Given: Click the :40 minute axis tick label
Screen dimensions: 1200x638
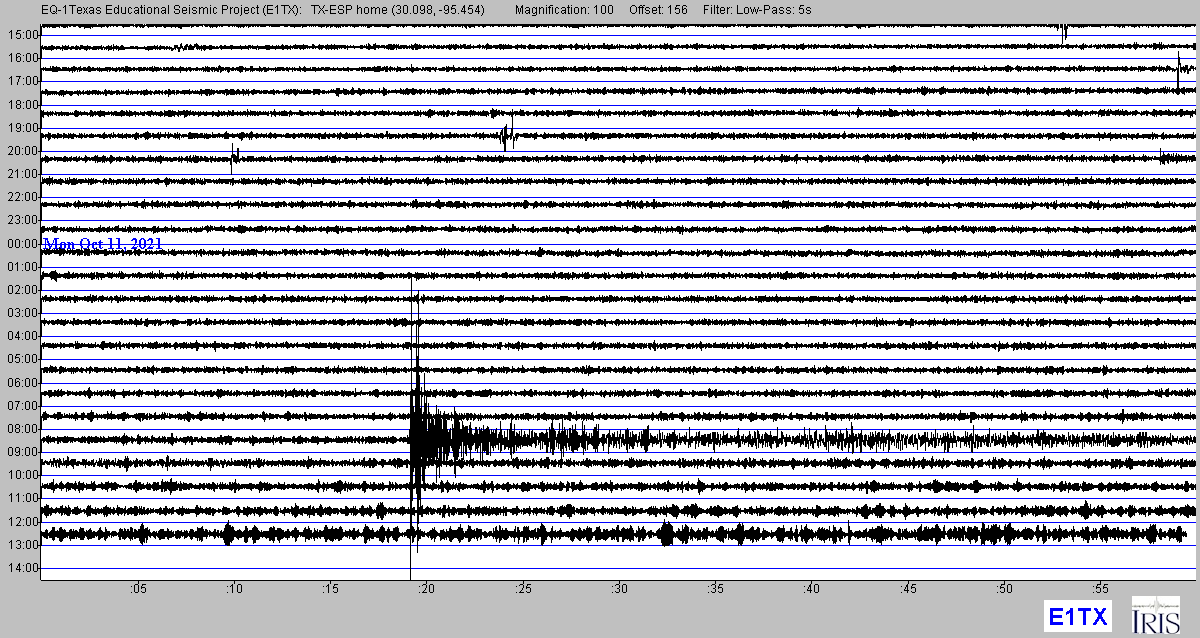Looking at the screenshot, I should point(813,588).
